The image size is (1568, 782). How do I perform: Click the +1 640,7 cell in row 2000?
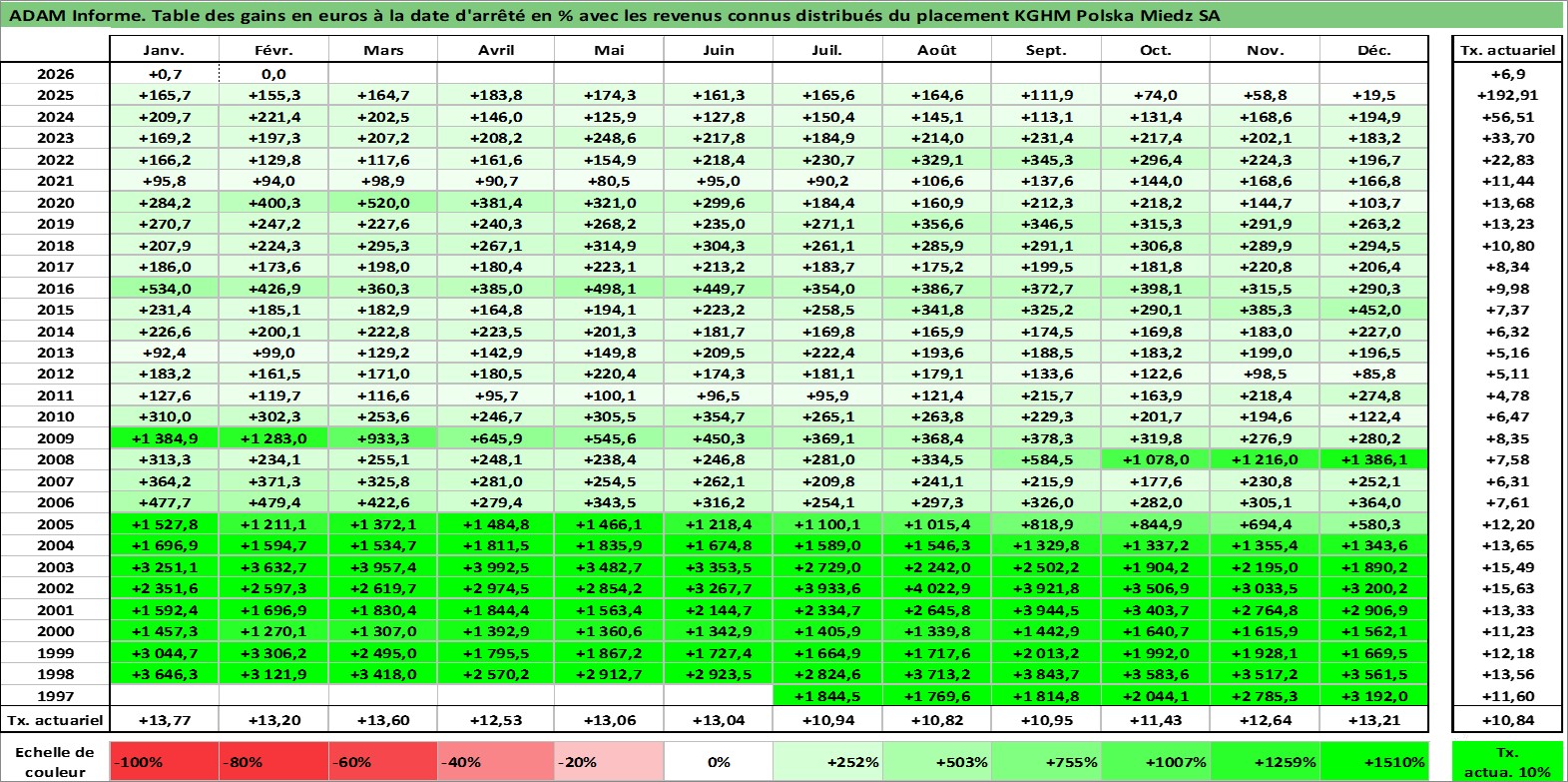(x=1156, y=631)
